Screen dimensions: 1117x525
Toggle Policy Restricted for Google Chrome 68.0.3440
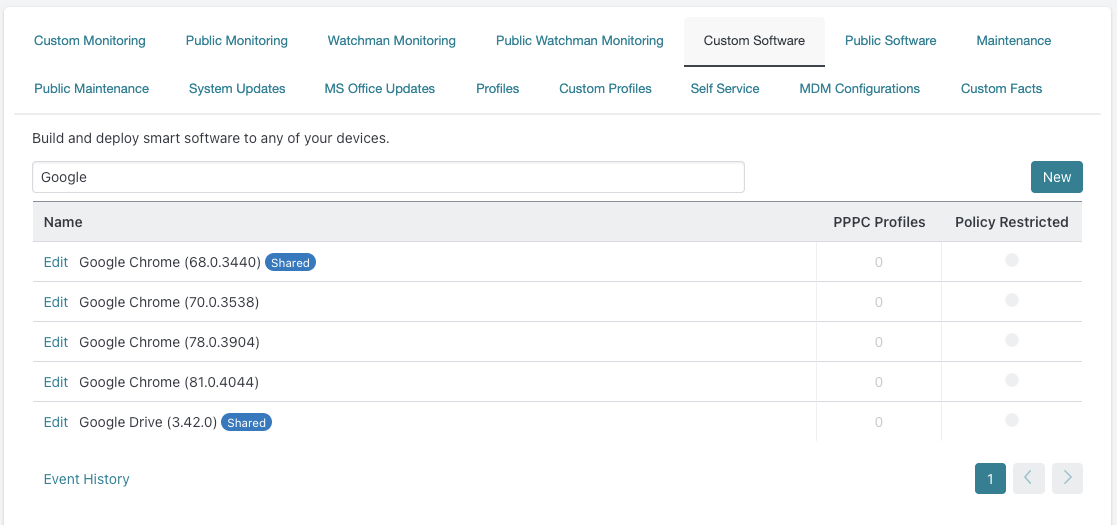1012,260
